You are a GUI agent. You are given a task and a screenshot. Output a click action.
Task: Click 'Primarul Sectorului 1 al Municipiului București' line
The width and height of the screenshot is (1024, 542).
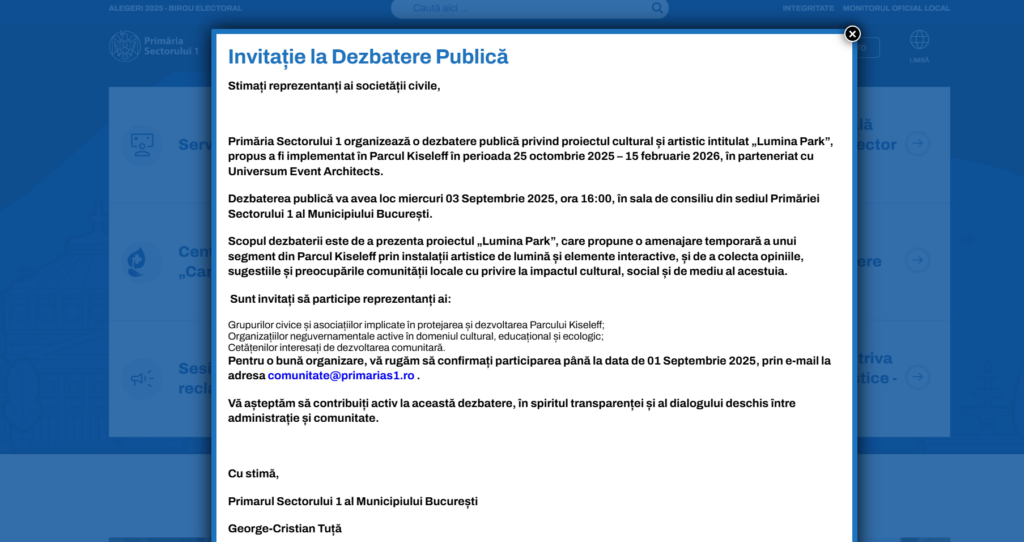[x=353, y=502]
